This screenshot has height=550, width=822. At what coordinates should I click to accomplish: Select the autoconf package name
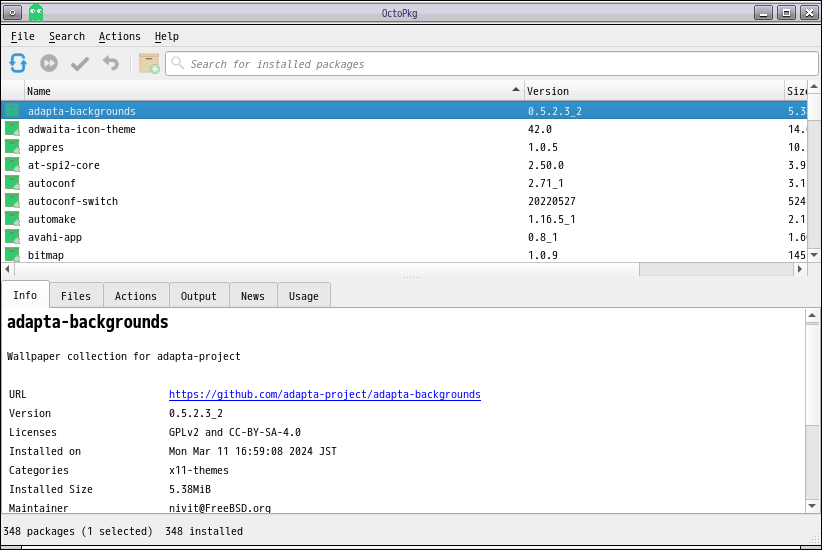pyautogui.click(x=51, y=183)
